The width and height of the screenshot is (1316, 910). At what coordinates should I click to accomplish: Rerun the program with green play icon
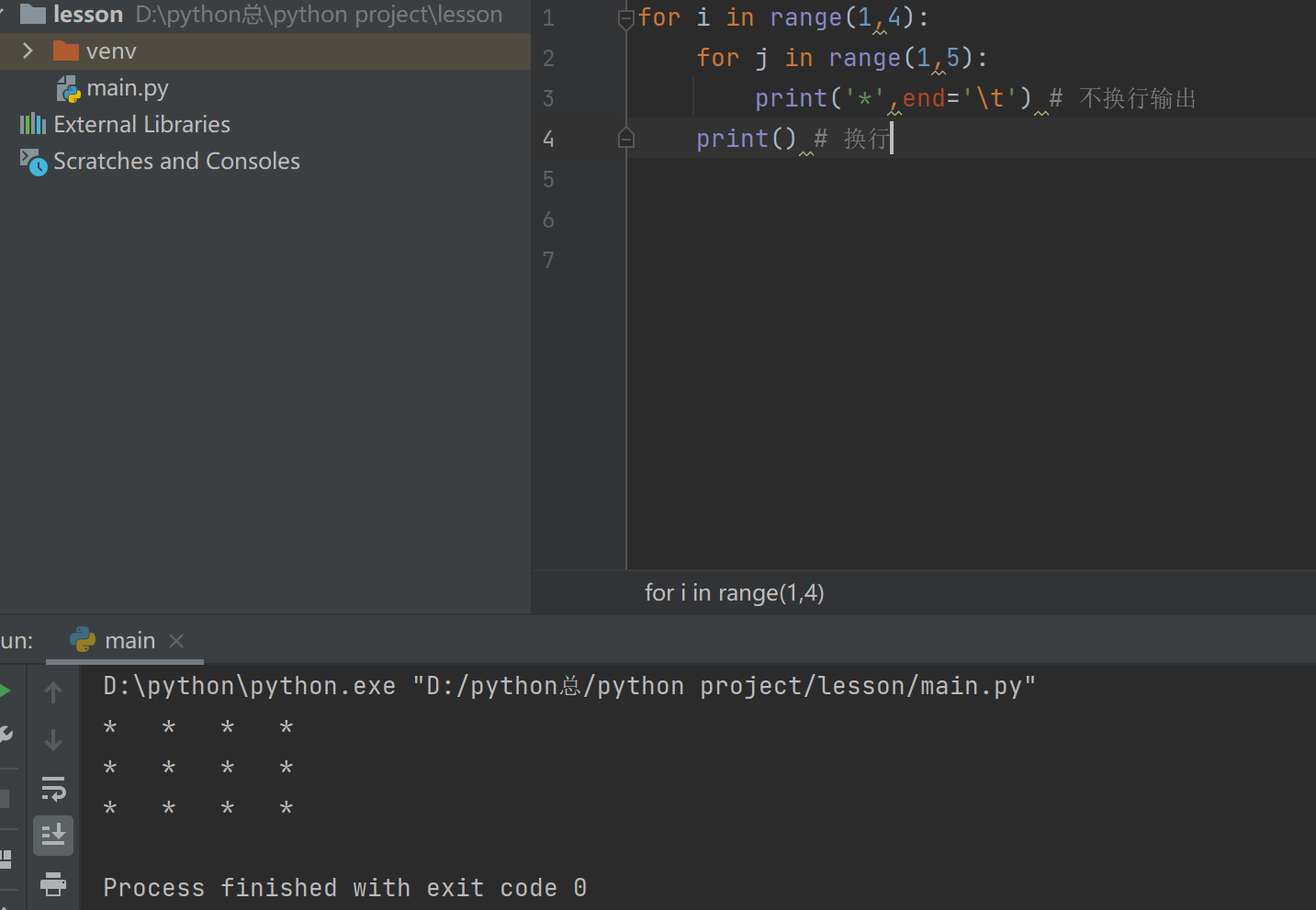point(5,691)
